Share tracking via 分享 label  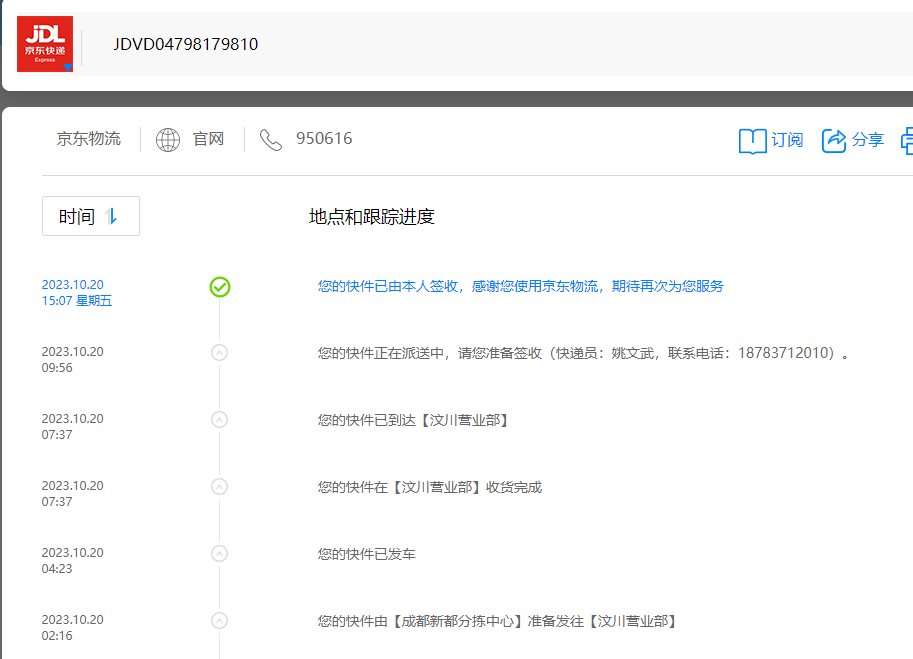tap(868, 140)
